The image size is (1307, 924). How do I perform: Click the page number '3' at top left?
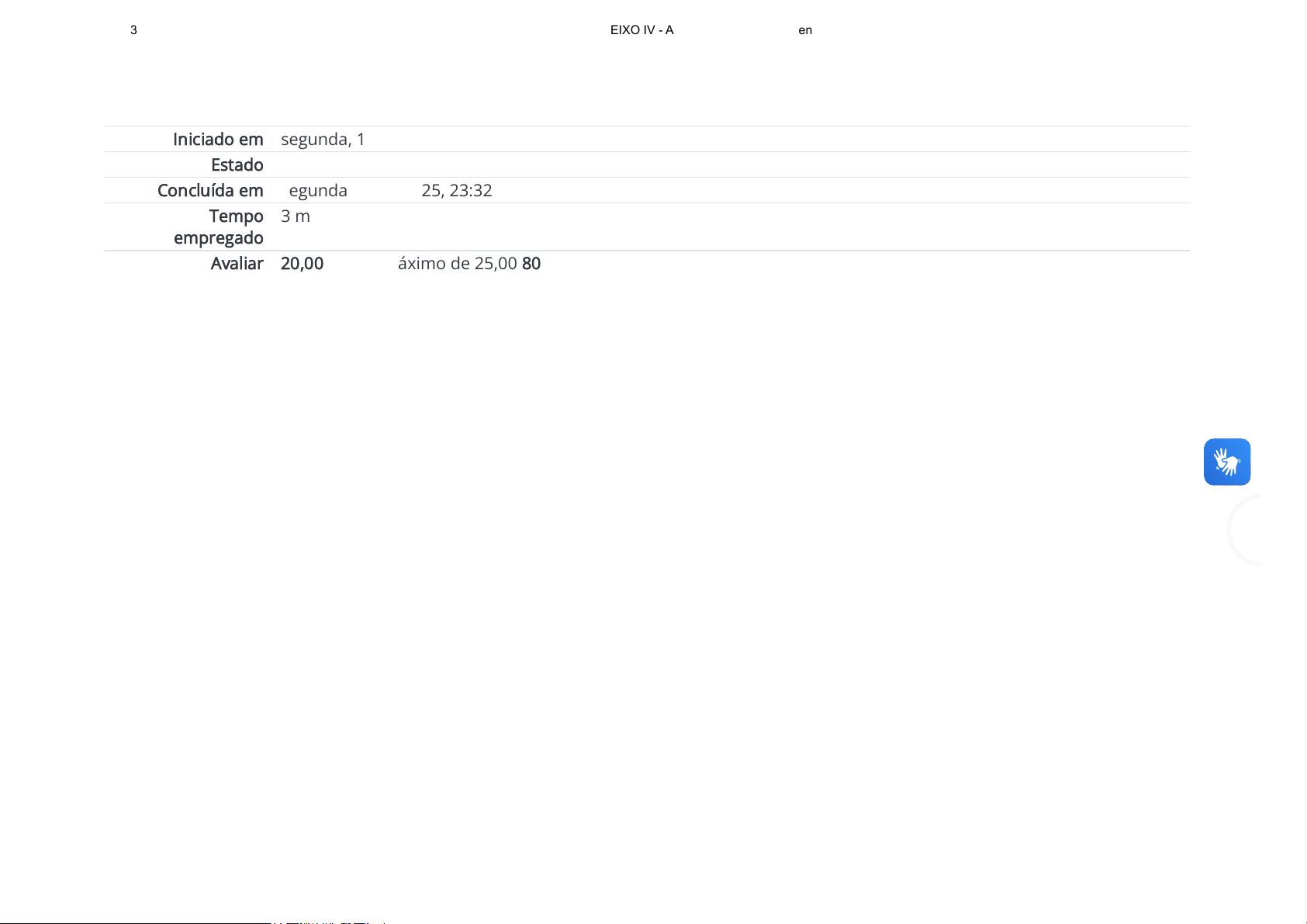(x=133, y=30)
